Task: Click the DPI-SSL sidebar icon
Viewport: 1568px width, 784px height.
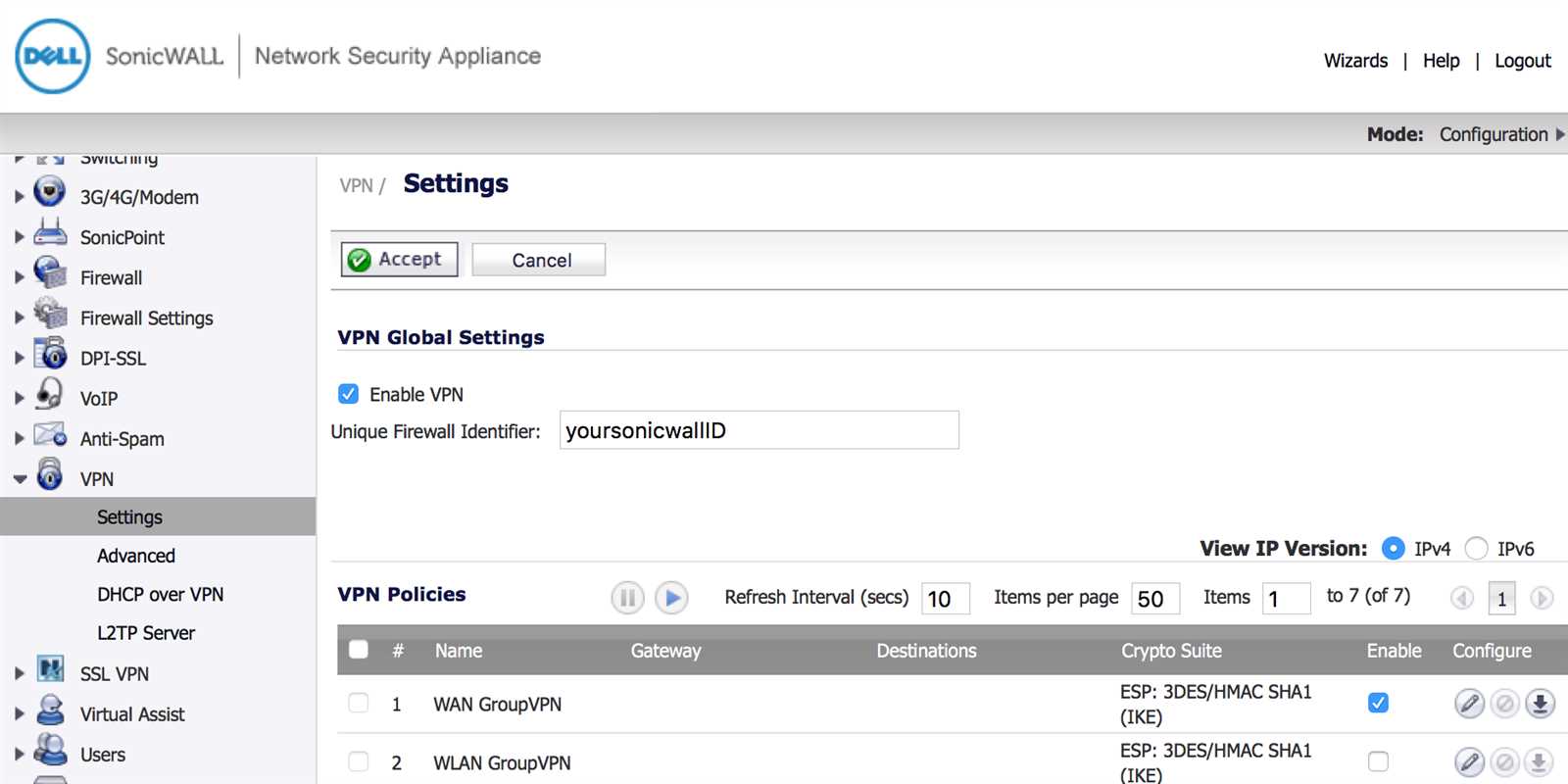Action: (x=50, y=353)
